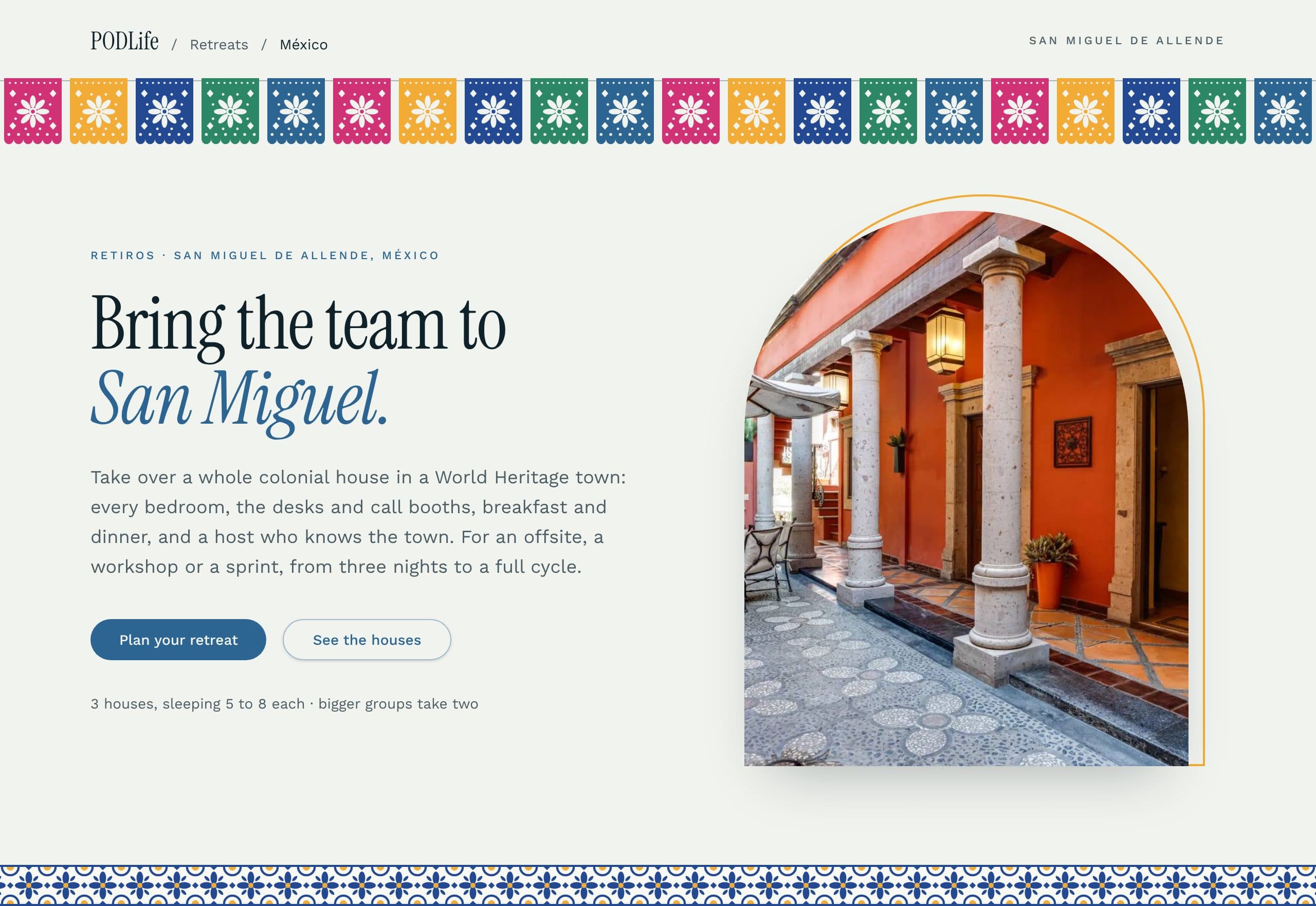The width and height of the screenshot is (1316, 906).
Task: Click the paragraph starting 'Take over a whole colonial house'
Action: pyautogui.click(x=358, y=522)
